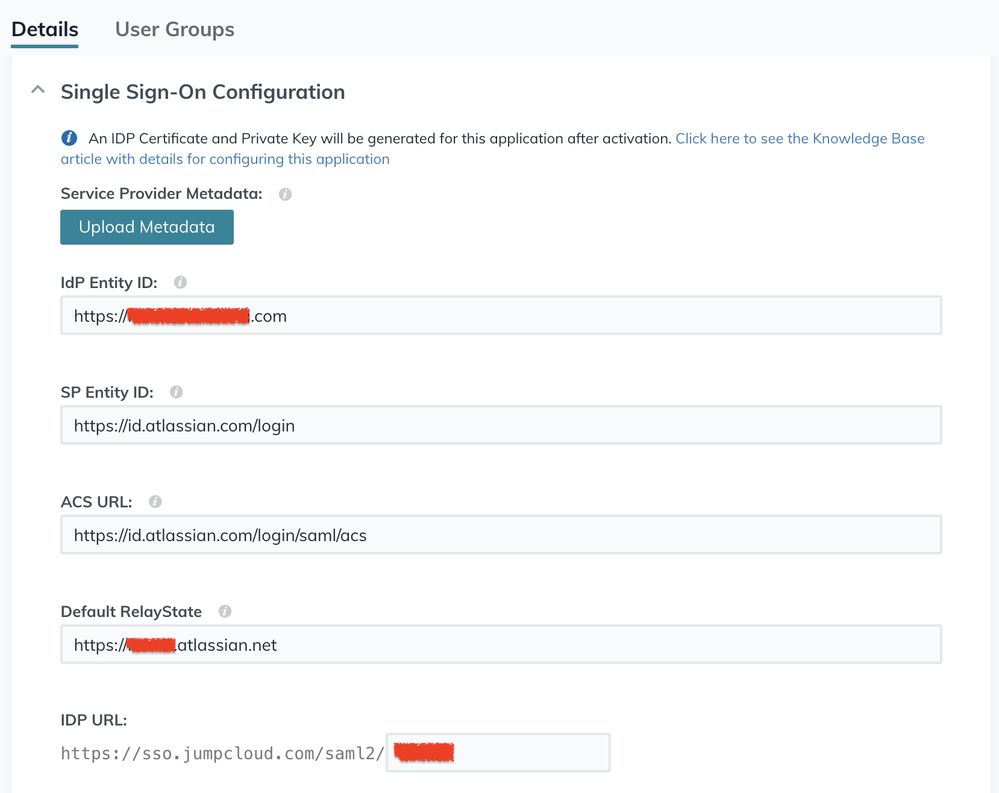Click the ACS URL info icon
999x793 pixels.
[x=155, y=502]
